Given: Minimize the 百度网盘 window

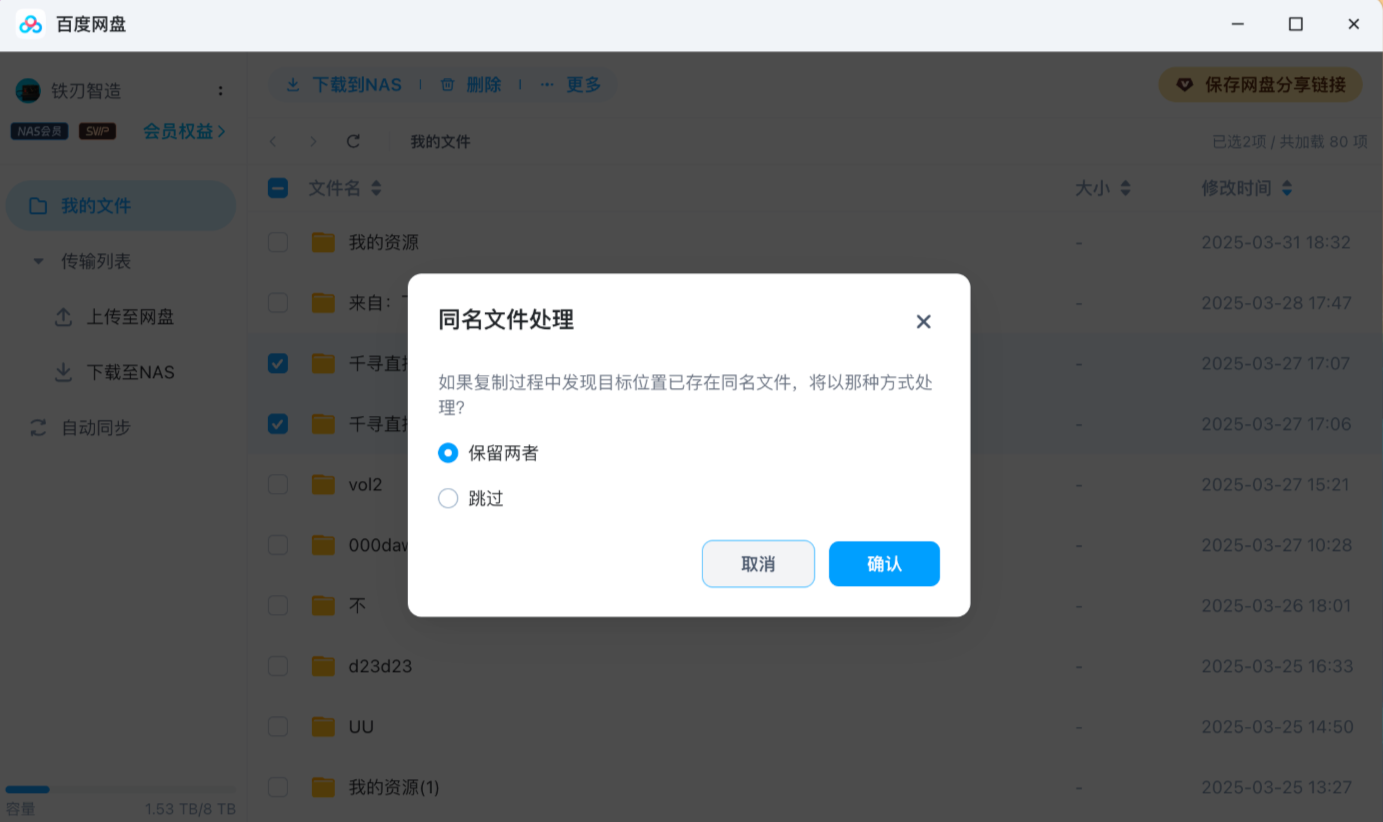Looking at the screenshot, I should [1238, 25].
